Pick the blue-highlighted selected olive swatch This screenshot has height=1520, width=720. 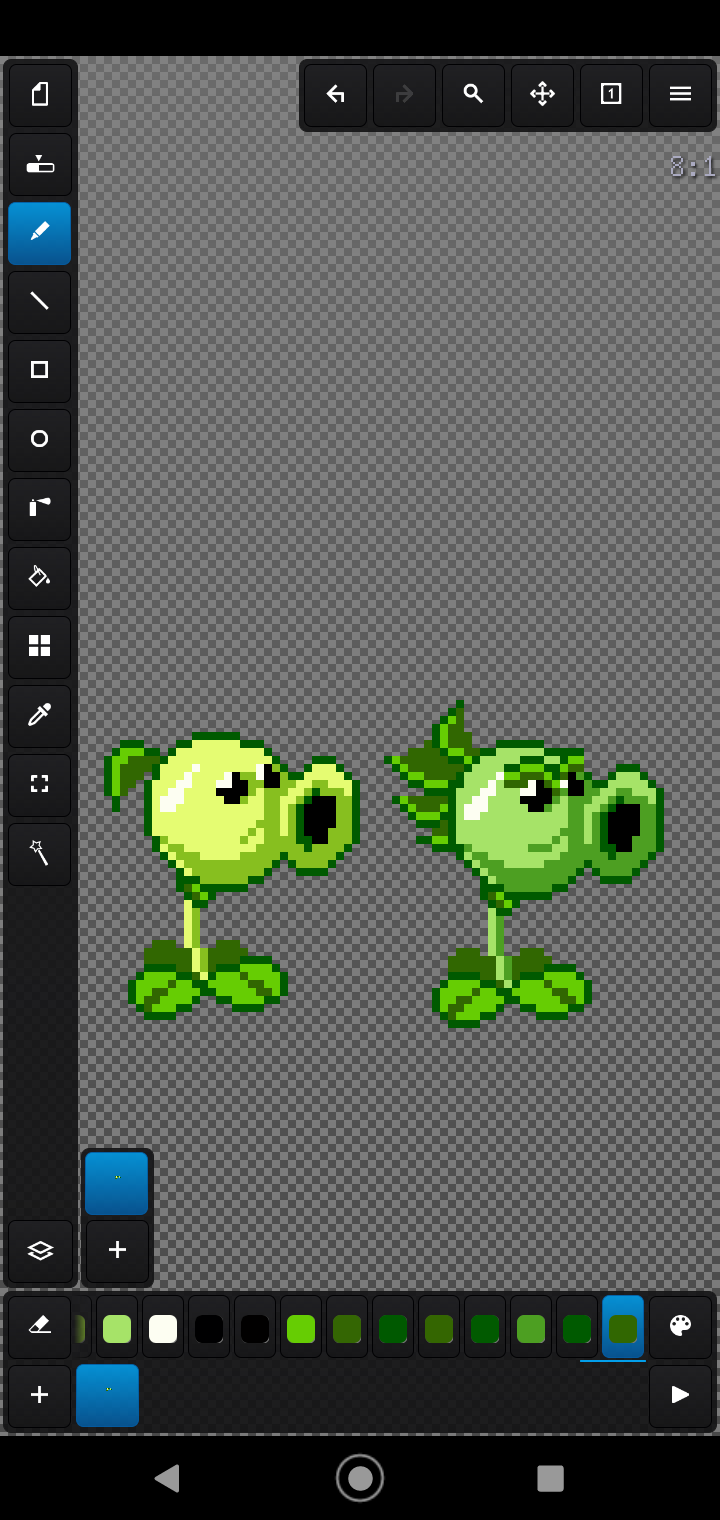click(623, 1328)
